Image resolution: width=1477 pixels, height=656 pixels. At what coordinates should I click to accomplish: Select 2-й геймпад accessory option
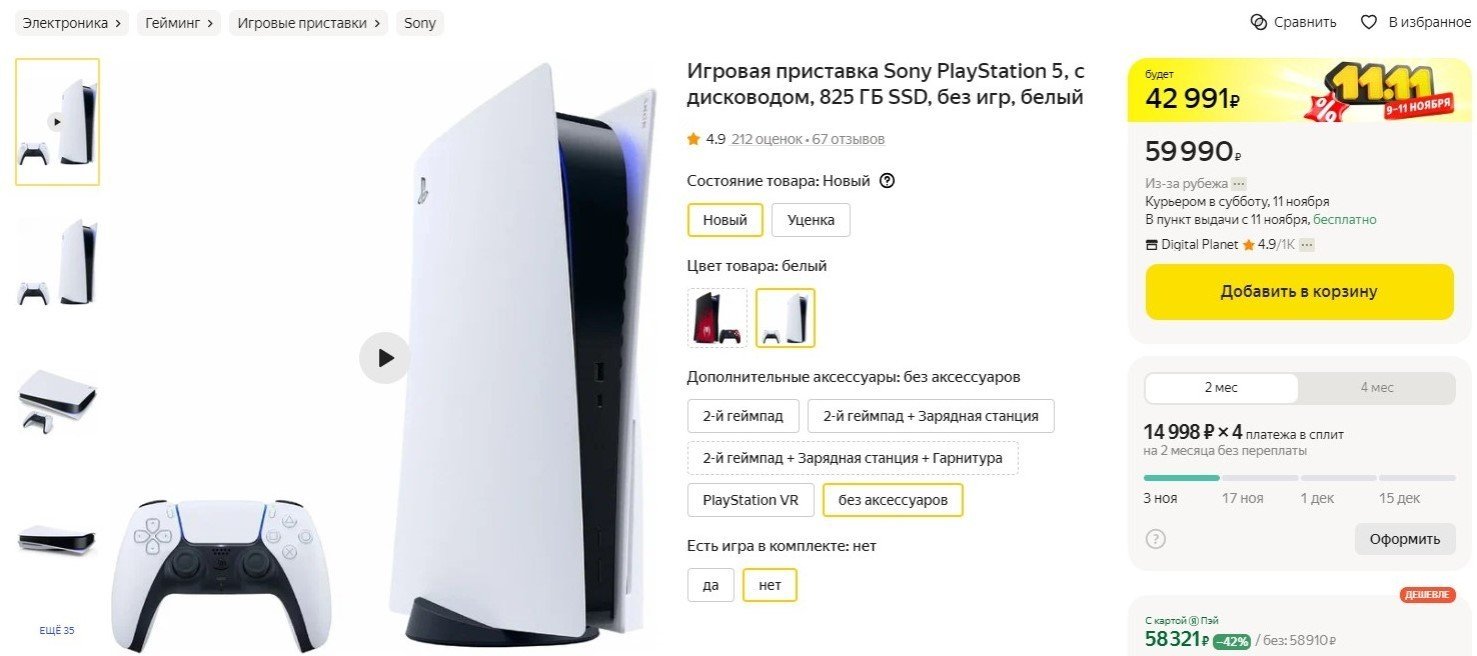743,416
